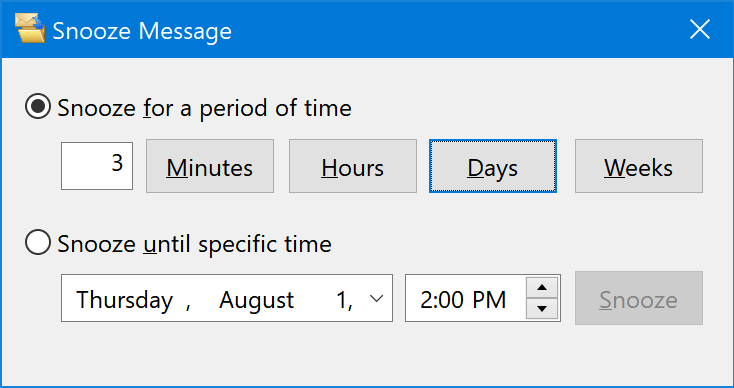Select the Snooze for a period radio button
This screenshot has height=388, width=734.
[x=37, y=108]
